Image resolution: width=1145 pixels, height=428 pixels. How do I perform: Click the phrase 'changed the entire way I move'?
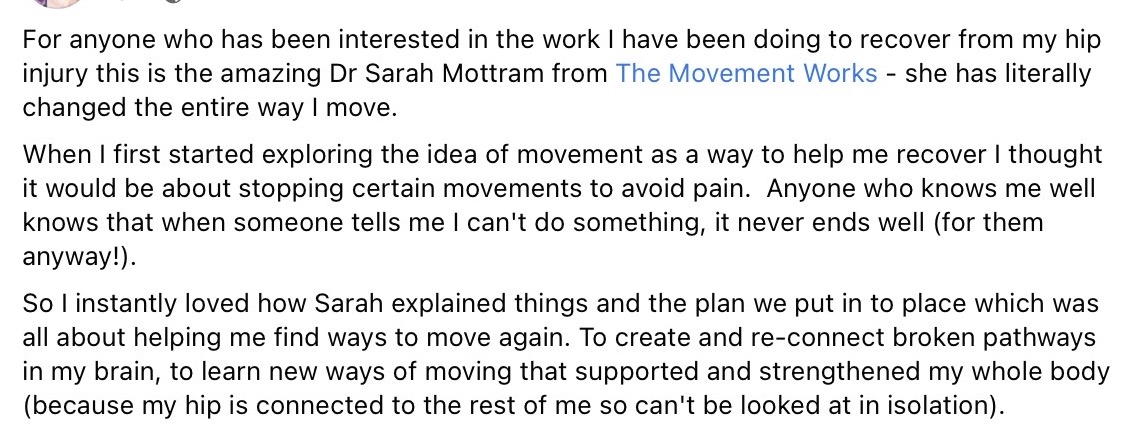(209, 108)
